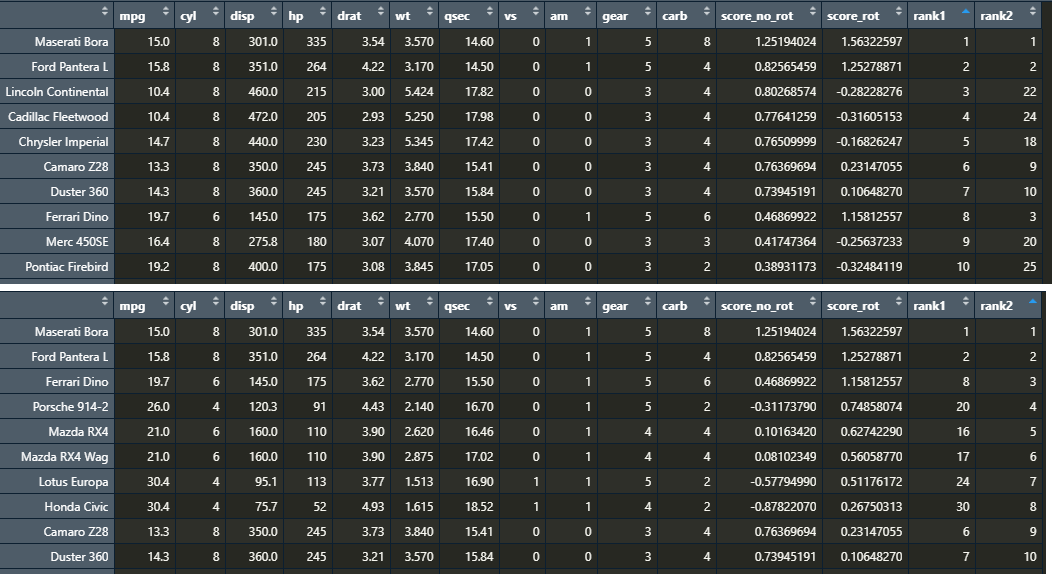Viewport: 1052px width, 578px height.
Task: Select the Cadillac Fleetwood row name
Action: point(58,117)
